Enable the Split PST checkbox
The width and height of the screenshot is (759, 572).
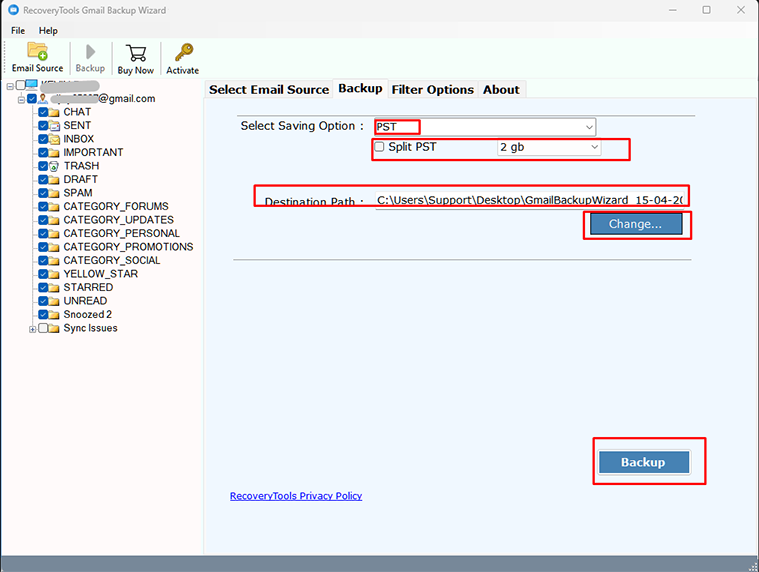click(x=380, y=147)
